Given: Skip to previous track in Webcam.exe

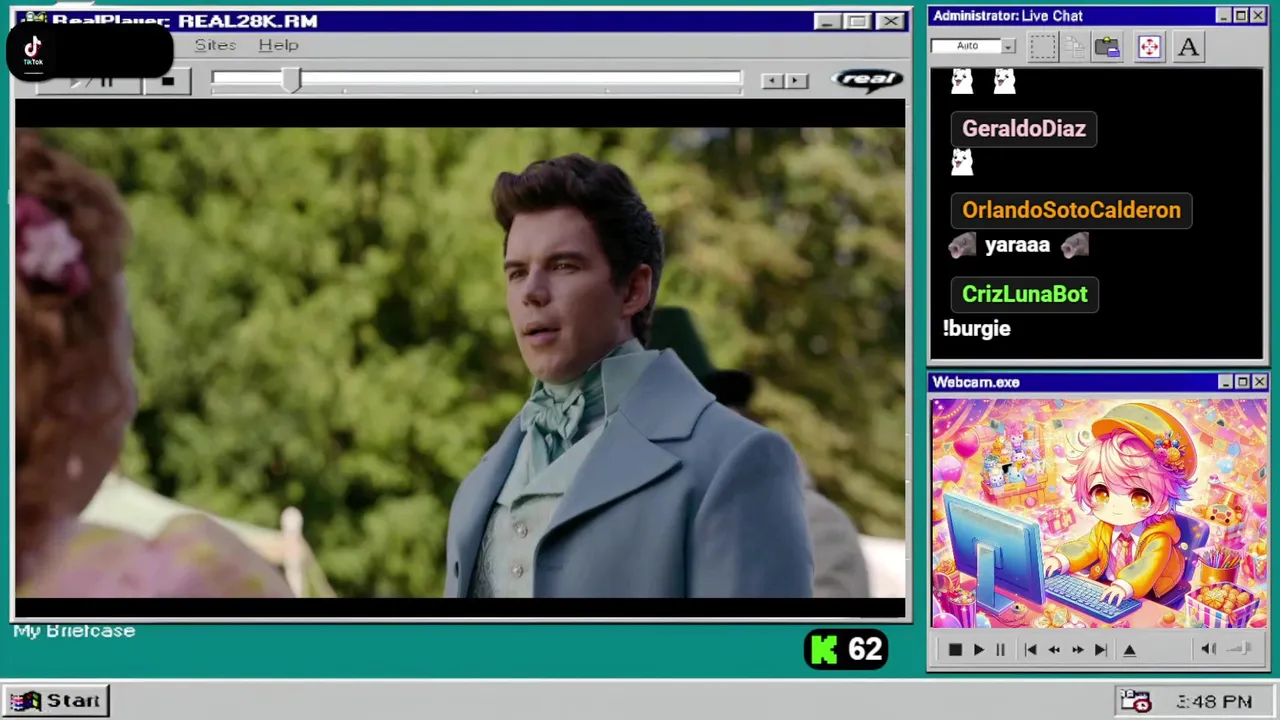Looking at the screenshot, I should (1030, 650).
